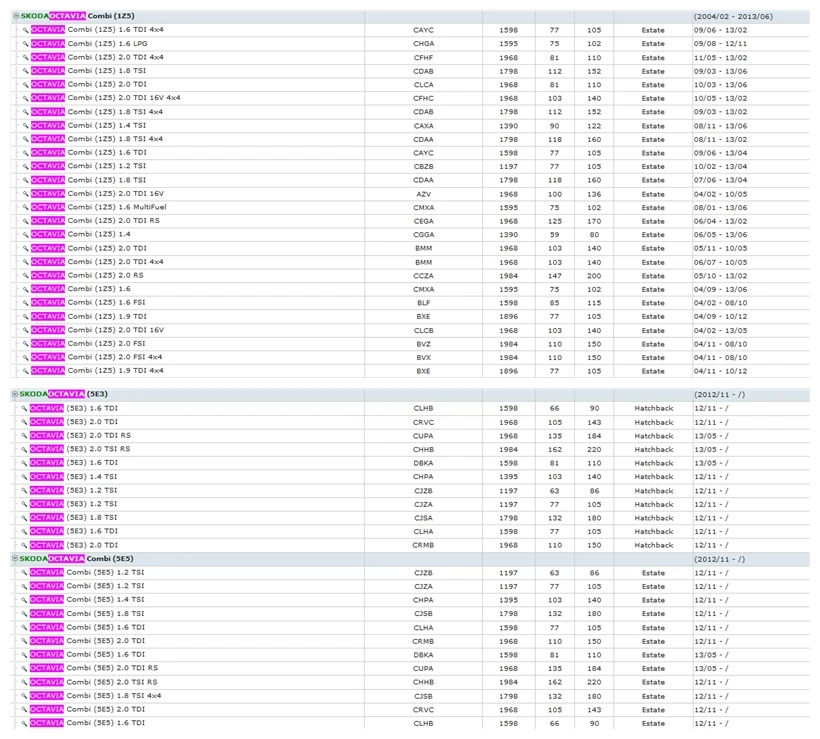Click magnifier beside Combi (1Z5) 1.6 MultiFuel
This screenshot has width=820, height=739.
[x=25, y=208]
